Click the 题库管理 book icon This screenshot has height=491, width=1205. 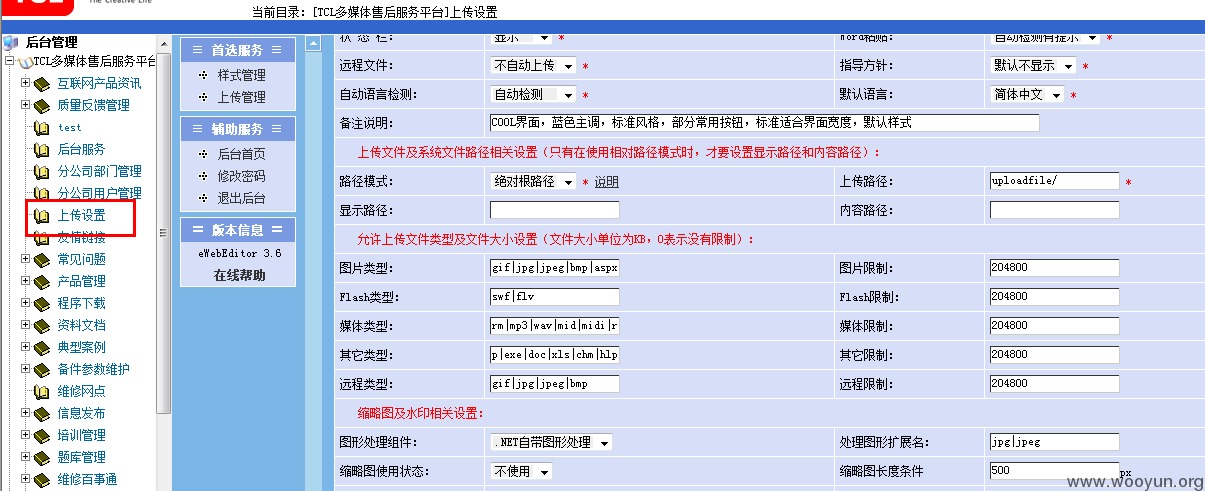(41, 457)
